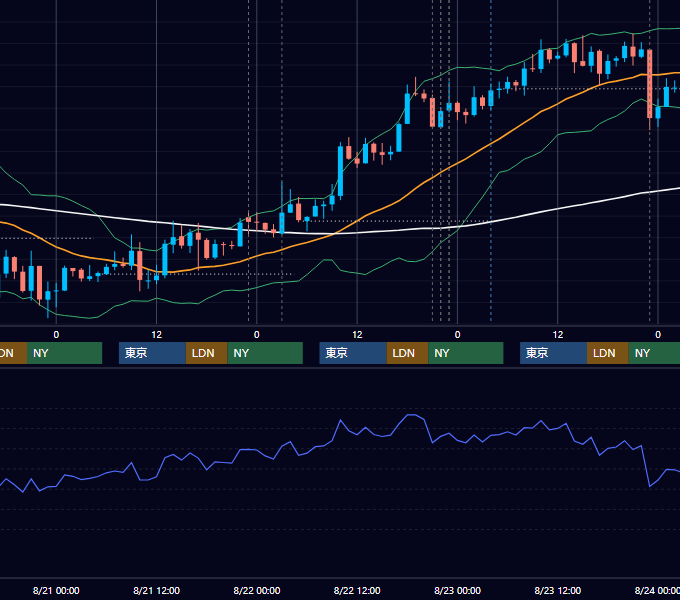Click the 東京 session bar for 8/21
Viewport: 680px width, 600px height.
click(152, 353)
